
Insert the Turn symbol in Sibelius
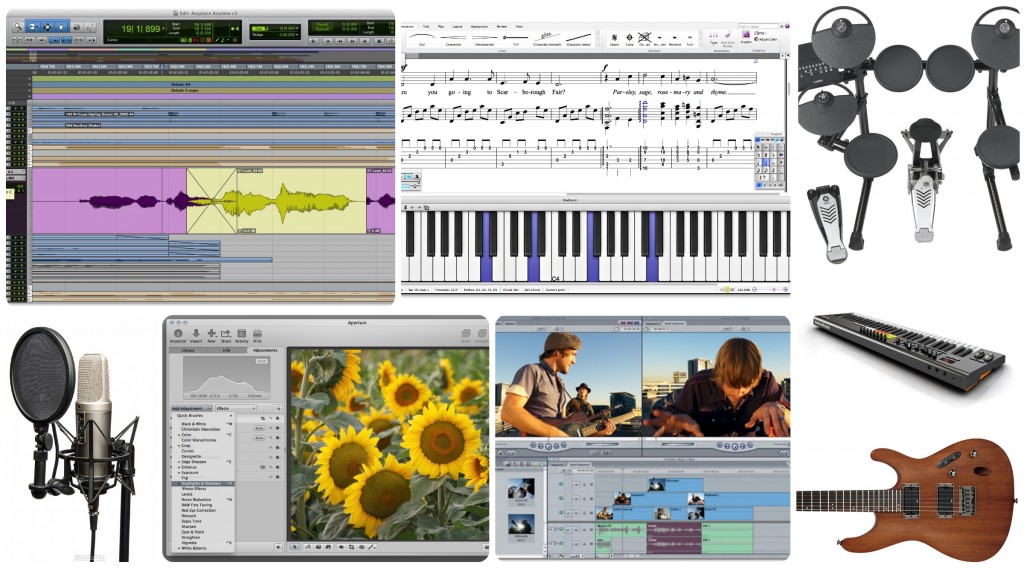tap(690, 40)
